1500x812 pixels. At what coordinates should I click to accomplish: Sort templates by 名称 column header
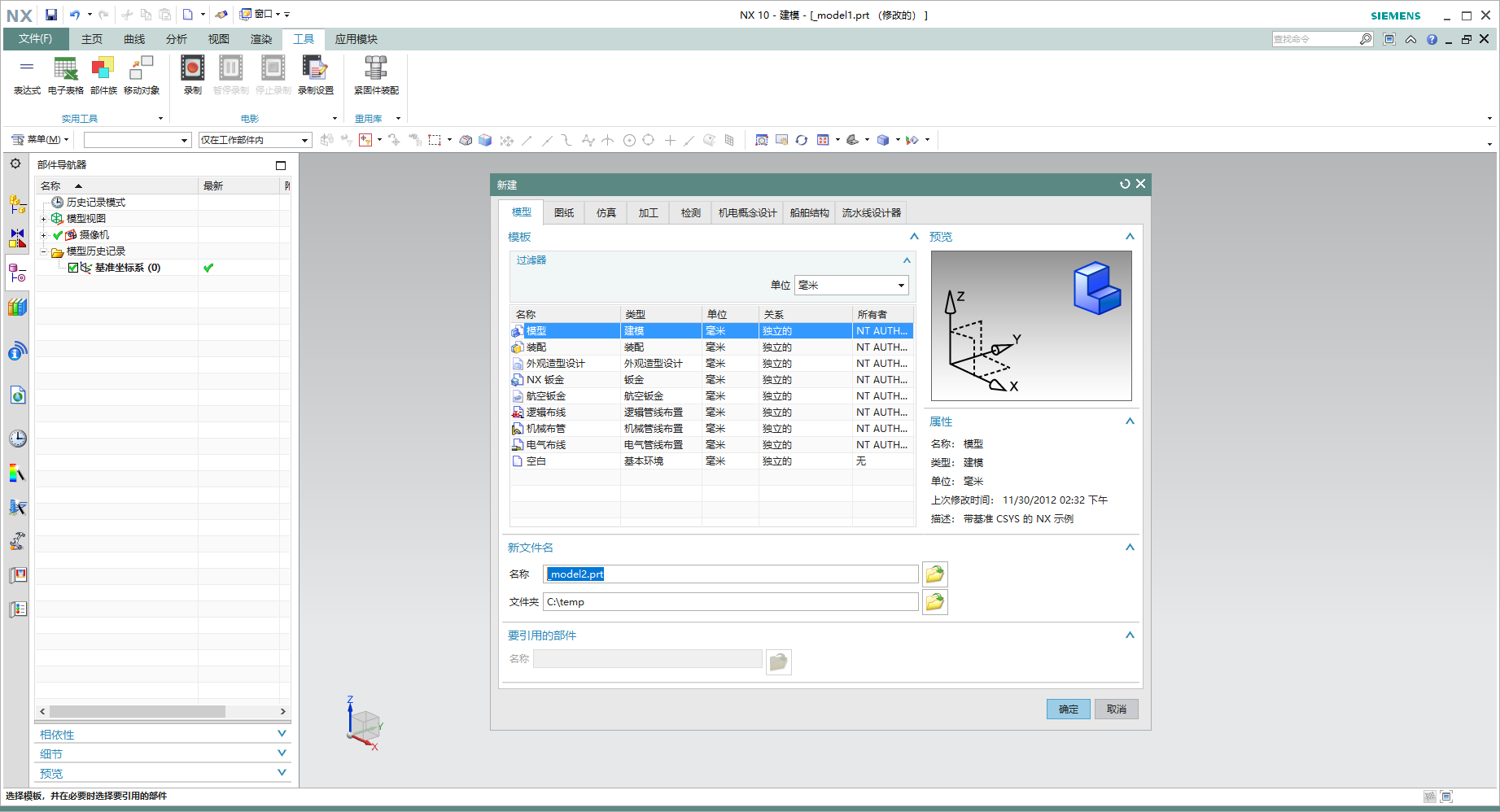[x=565, y=314]
